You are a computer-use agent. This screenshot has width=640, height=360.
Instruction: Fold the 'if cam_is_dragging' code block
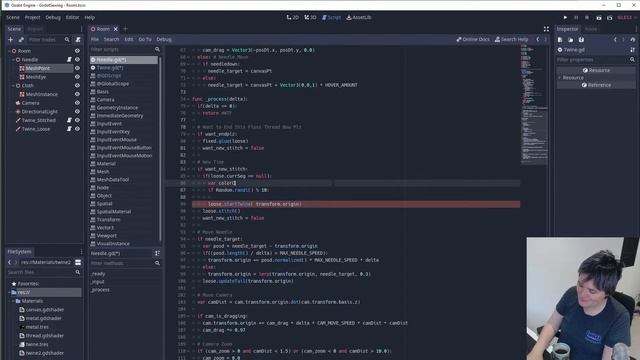[x=189, y=316]
